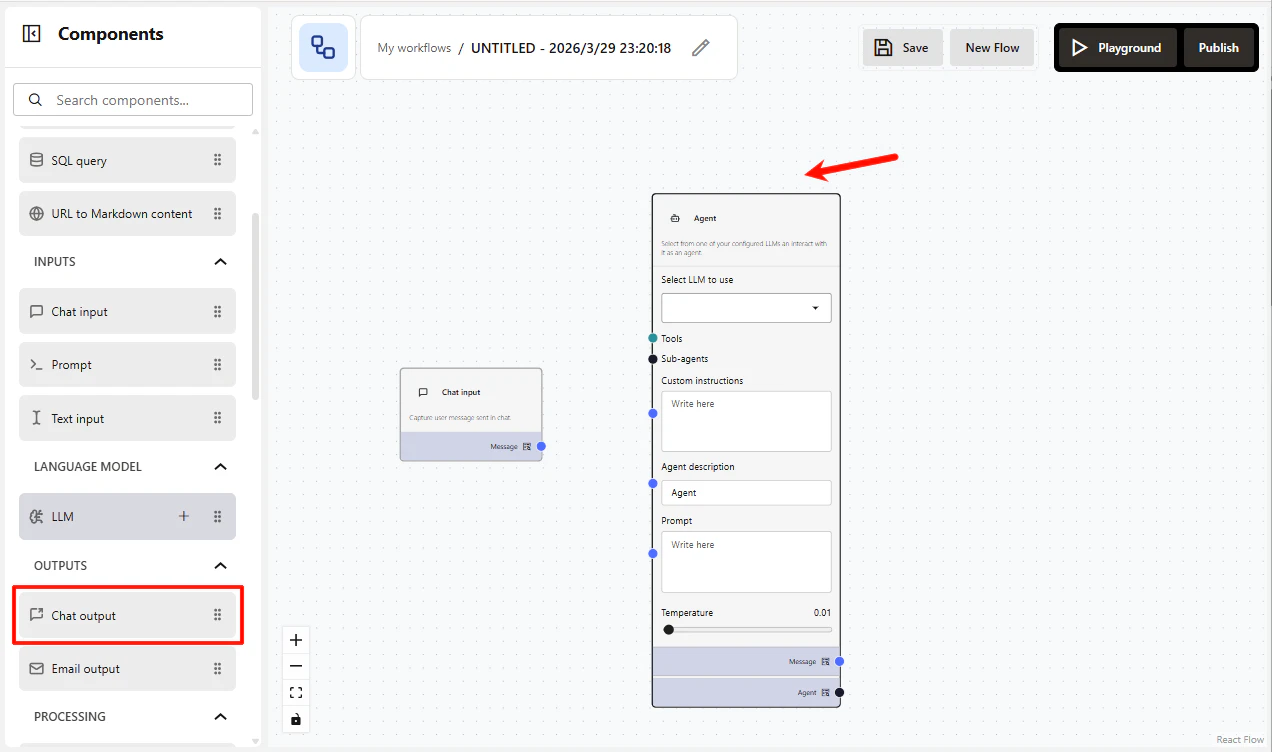Click the Email output envelope icon
This screenshot has width=1272, height=752.
(x=37, y=669)
